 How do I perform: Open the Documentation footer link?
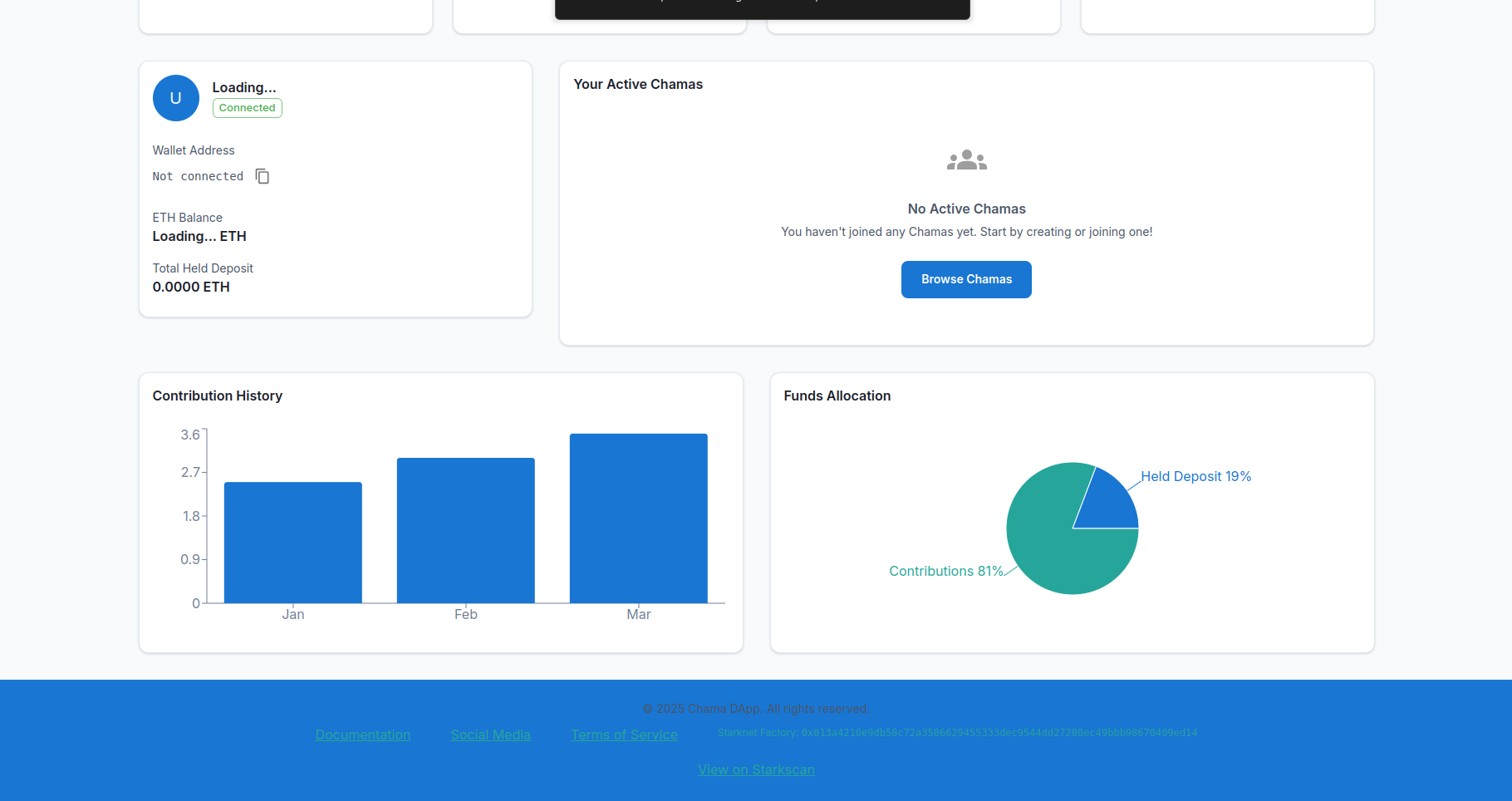pyautogui.click(x=363, y=735)
